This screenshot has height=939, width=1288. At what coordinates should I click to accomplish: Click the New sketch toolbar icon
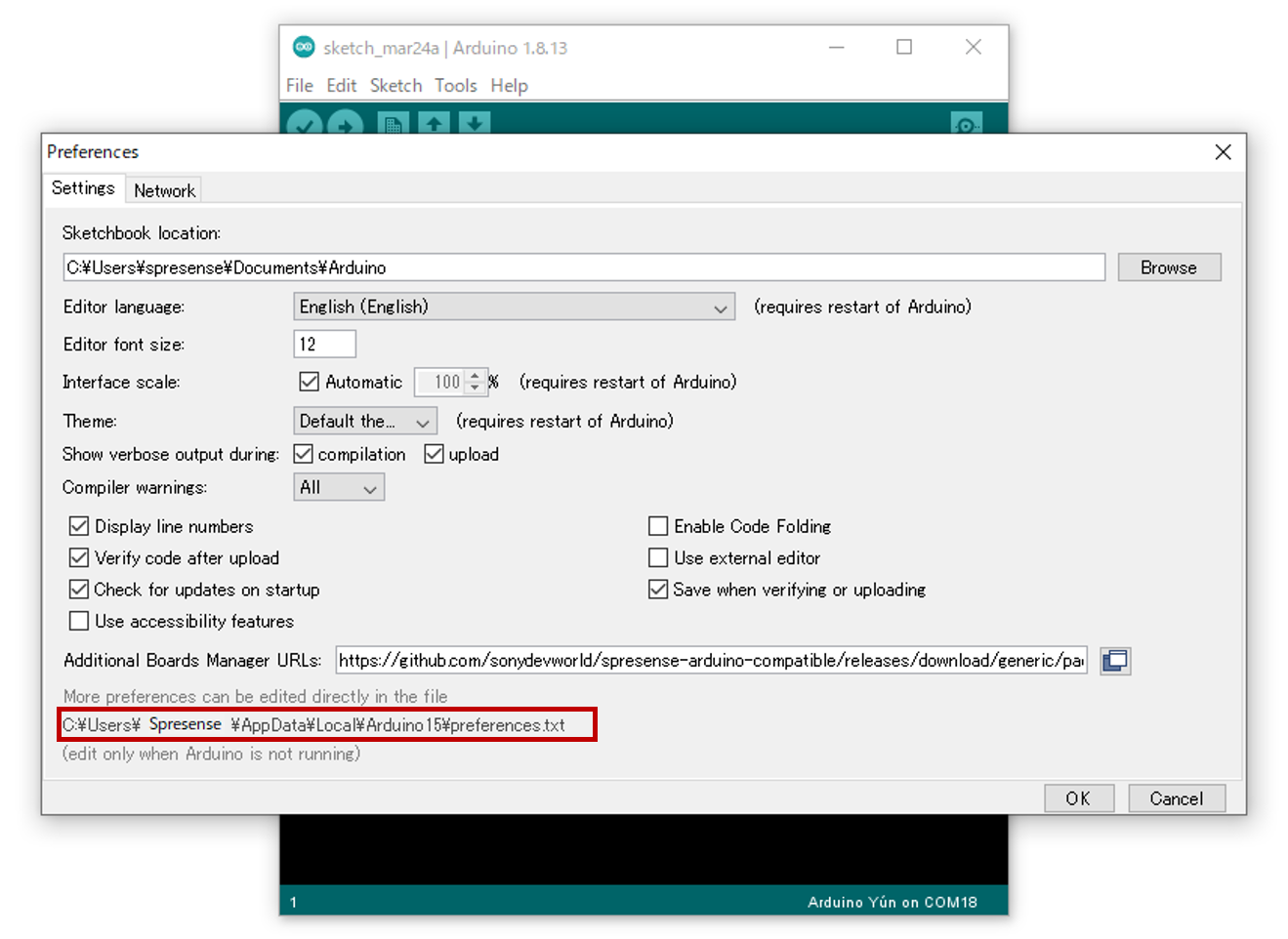click(393, 124)
